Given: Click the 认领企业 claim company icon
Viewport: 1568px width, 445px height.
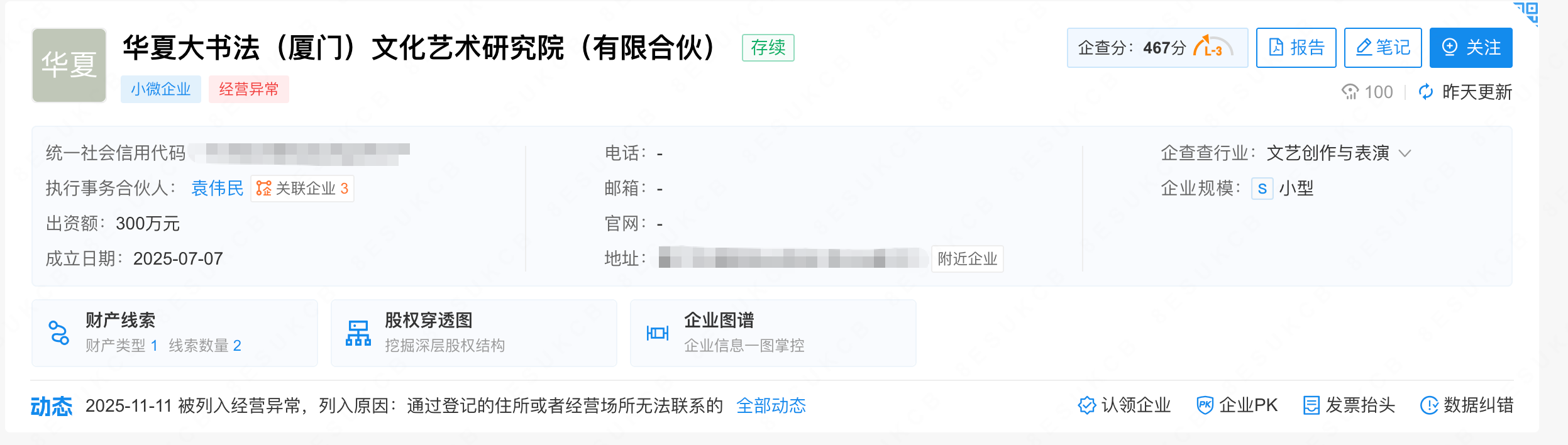Looking at the screenshot, I should (x=1086, y=406).
